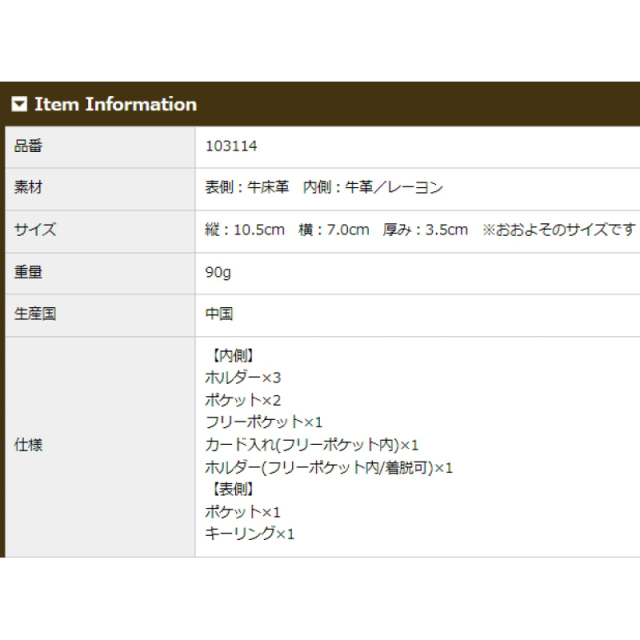Click the 重量 label cell
The image size is (640, 640).
click(x=100, y=273)
